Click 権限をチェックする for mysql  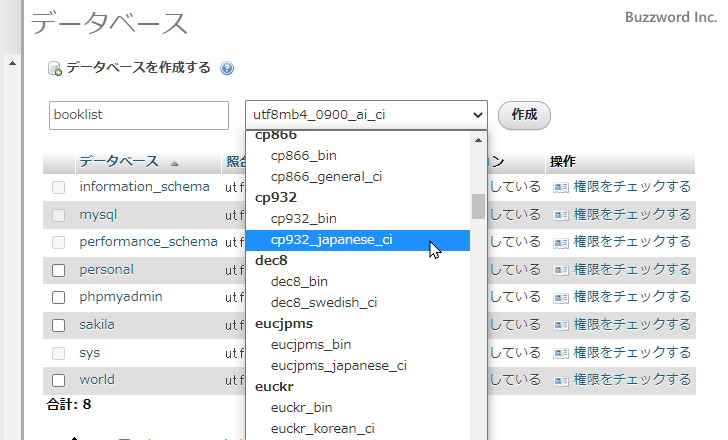click(x=632, y=214)
